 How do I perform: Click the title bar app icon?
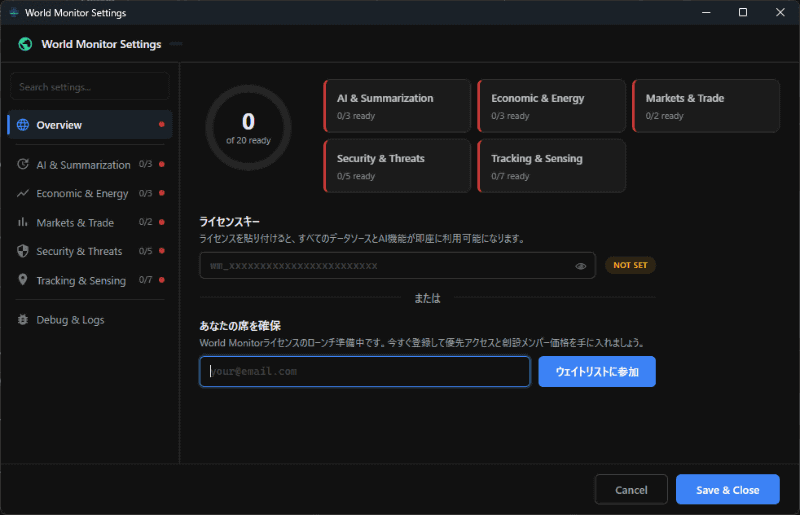pos(14,13)
